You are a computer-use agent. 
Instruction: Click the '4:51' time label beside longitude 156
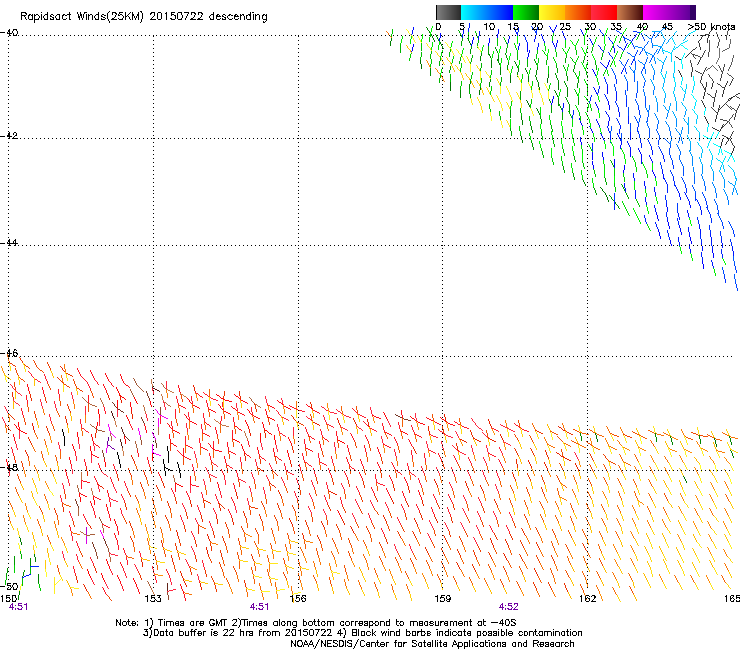[260, 607]
